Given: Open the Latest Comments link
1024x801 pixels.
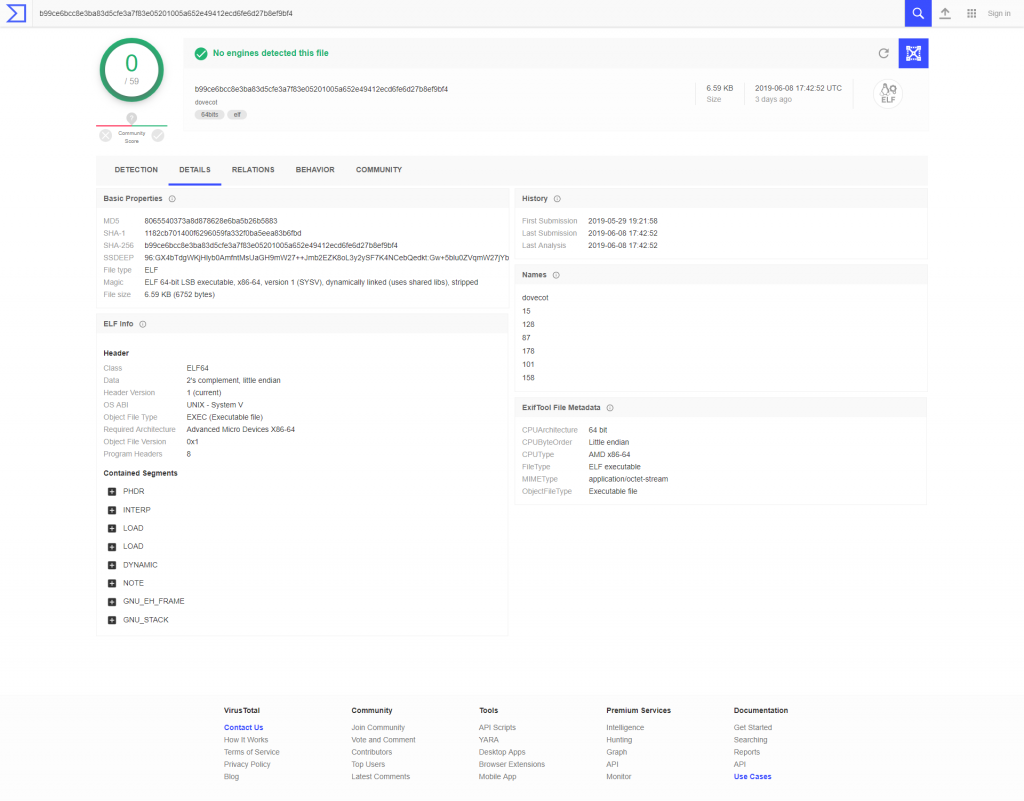Looking at the screenshot, I should point(381,777).
